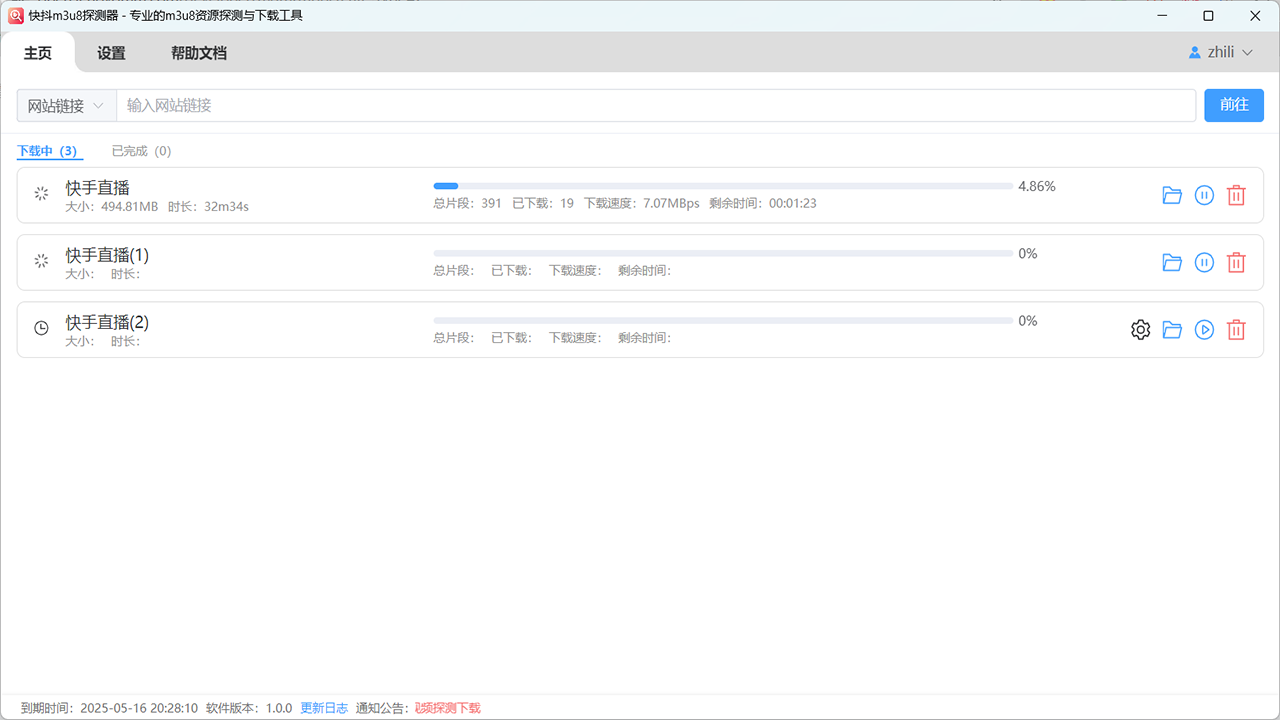The height and width of the screenshot is (720, 1280).
Task: Start the 快手直播(2) download
Action: 1204,329
